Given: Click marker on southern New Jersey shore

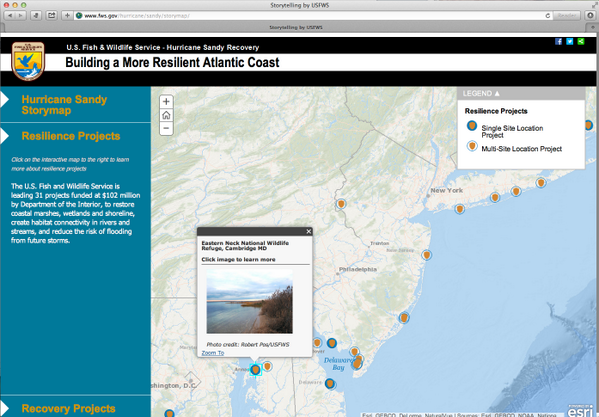Looking at the screenshot, I should [404, 317].
